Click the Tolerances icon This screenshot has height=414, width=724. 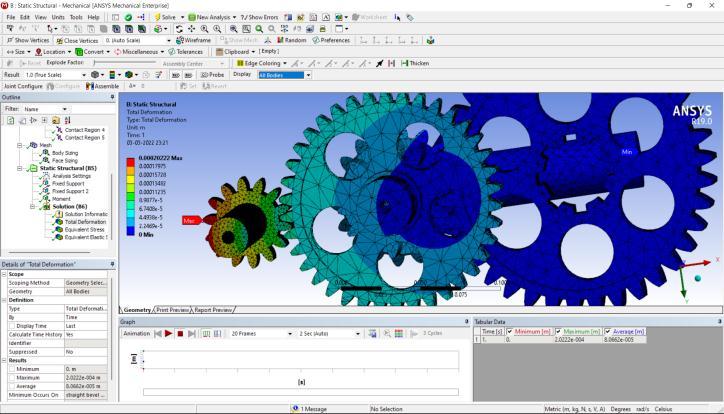(x=172, y=52)
